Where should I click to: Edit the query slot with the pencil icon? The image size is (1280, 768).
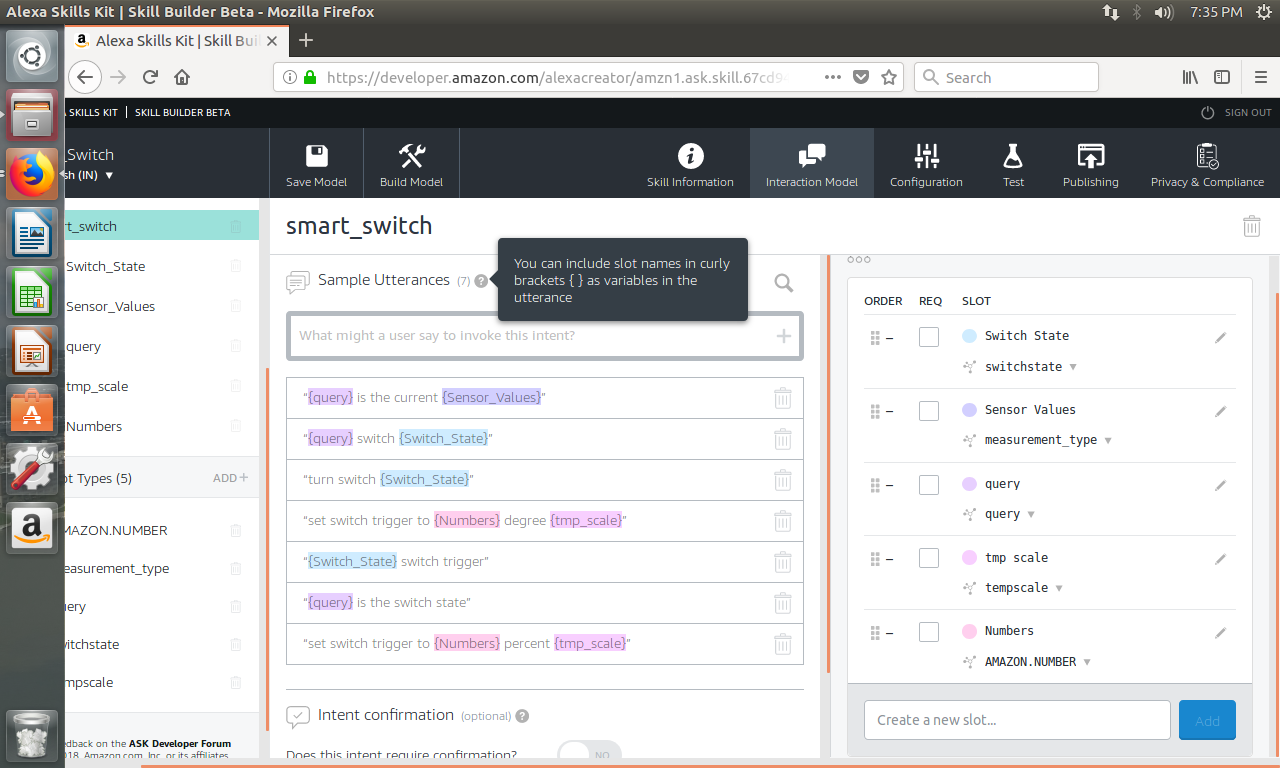click(1220, 486)
